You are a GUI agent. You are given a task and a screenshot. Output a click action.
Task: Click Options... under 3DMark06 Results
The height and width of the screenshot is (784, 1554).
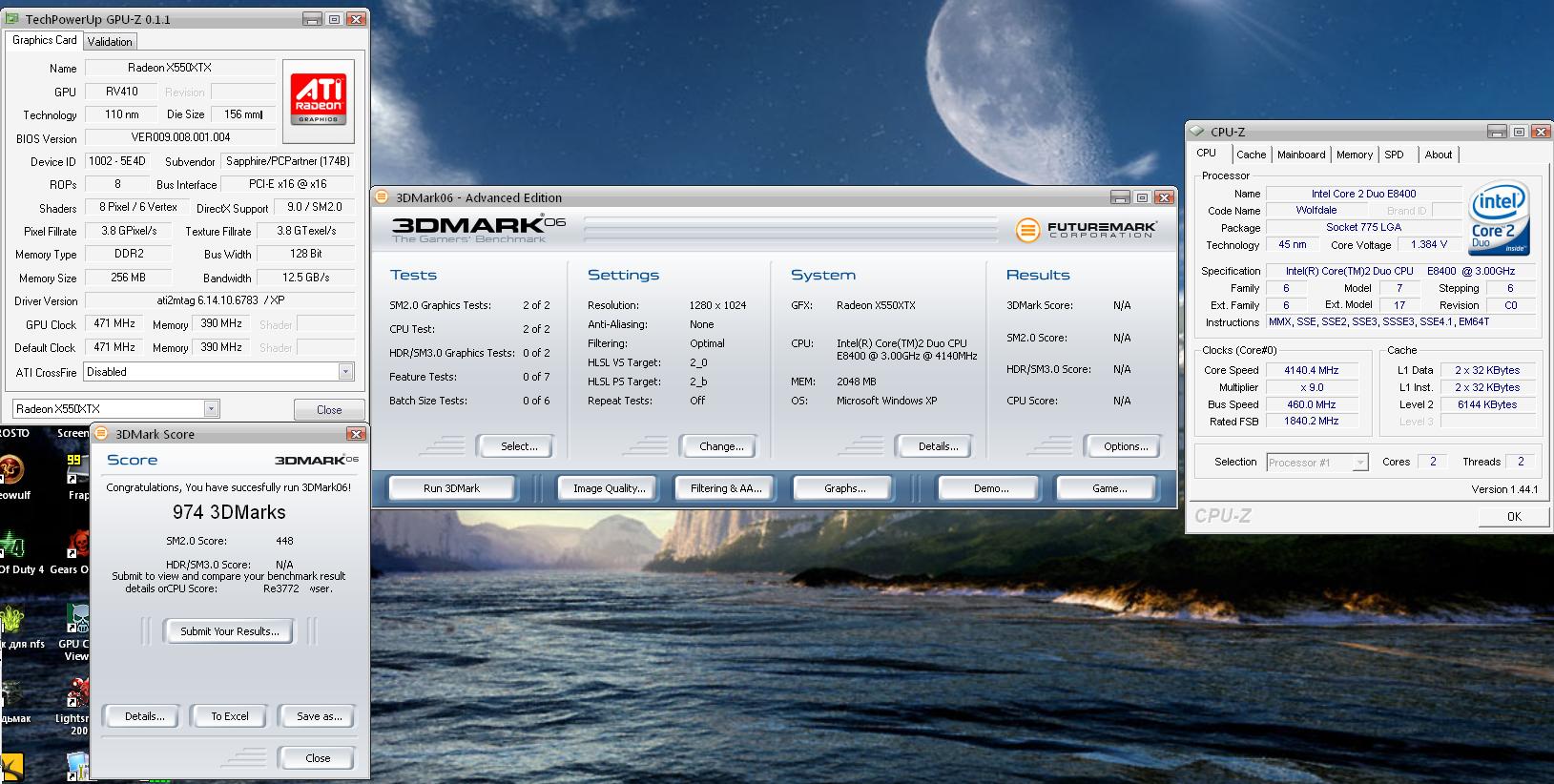[1126, 446]
